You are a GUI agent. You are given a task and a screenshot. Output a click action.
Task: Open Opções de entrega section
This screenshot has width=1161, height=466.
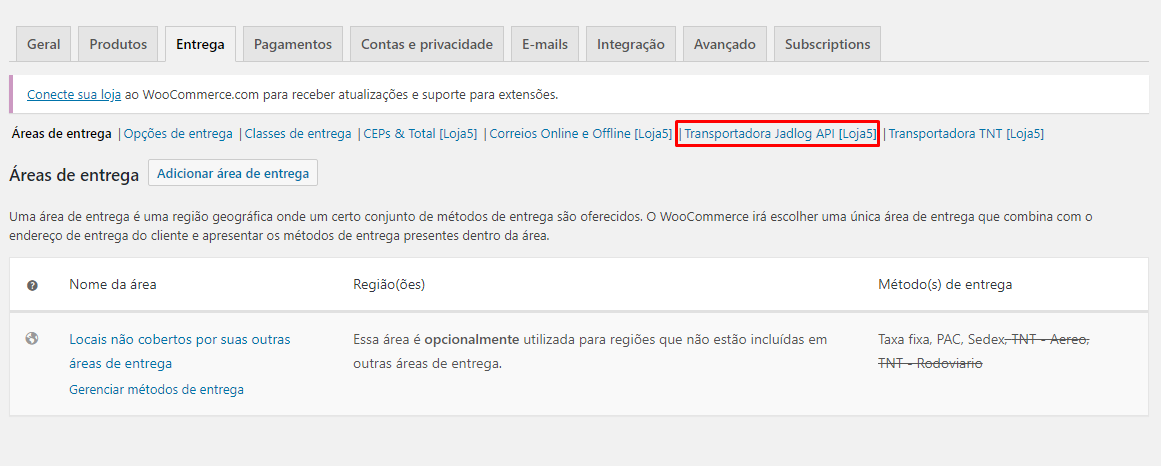178,133
